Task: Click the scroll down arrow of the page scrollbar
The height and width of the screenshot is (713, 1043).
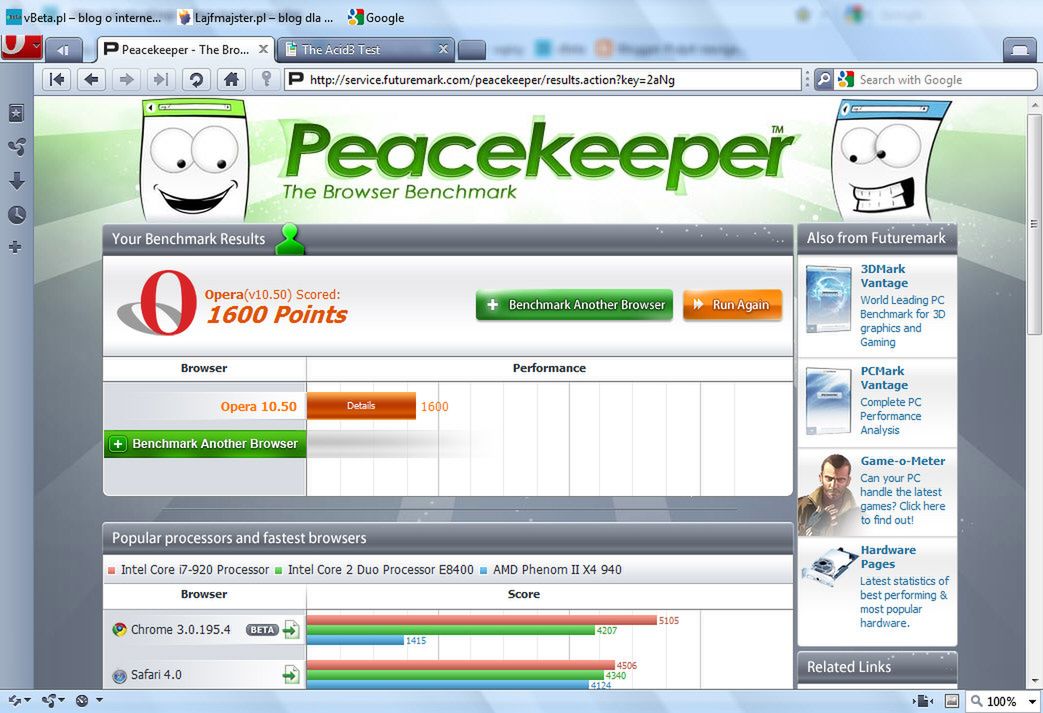Action: [x=1034, y=680]
